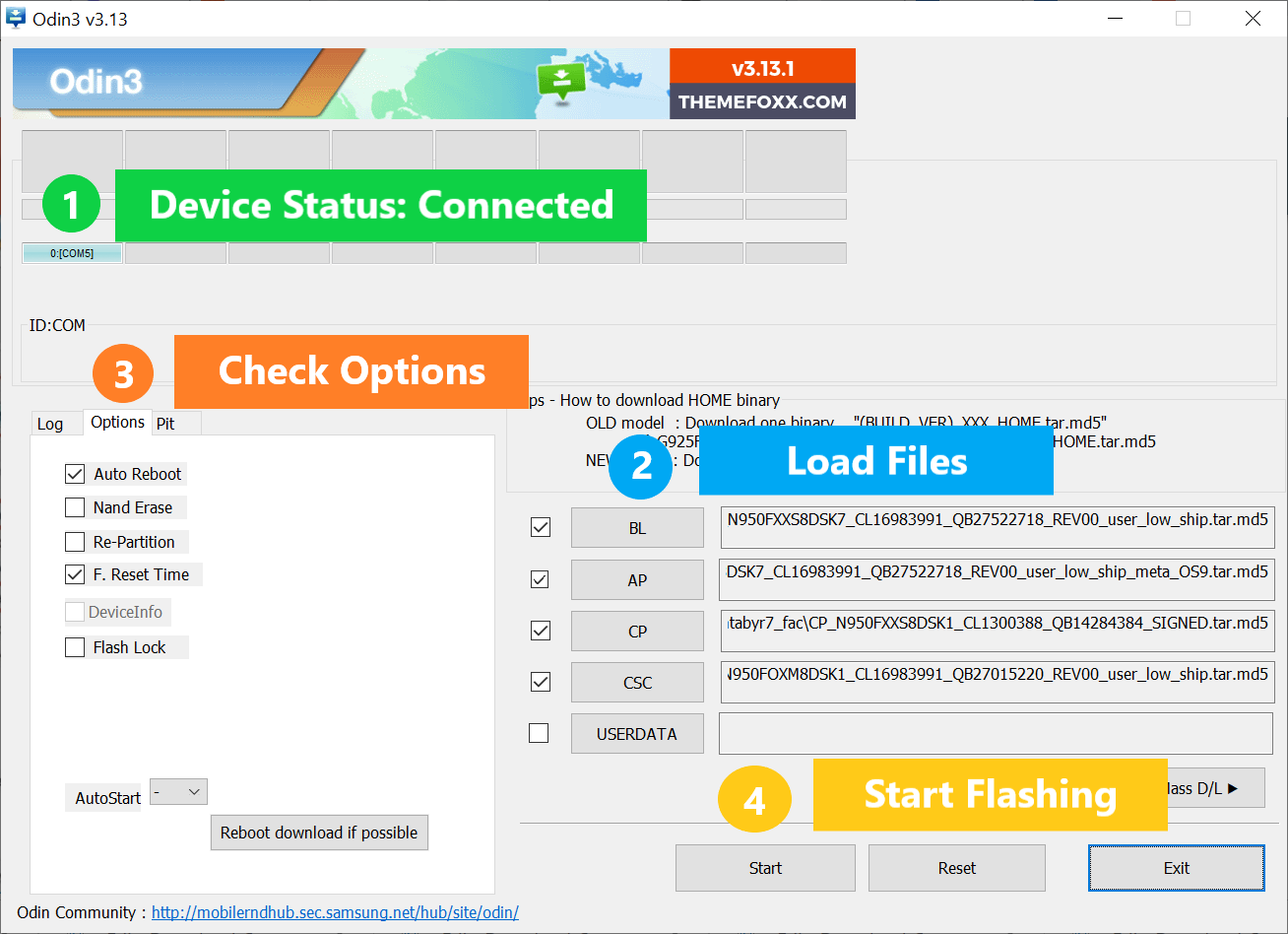Toggle F. Reset Time checkbox

pos(75,574)
